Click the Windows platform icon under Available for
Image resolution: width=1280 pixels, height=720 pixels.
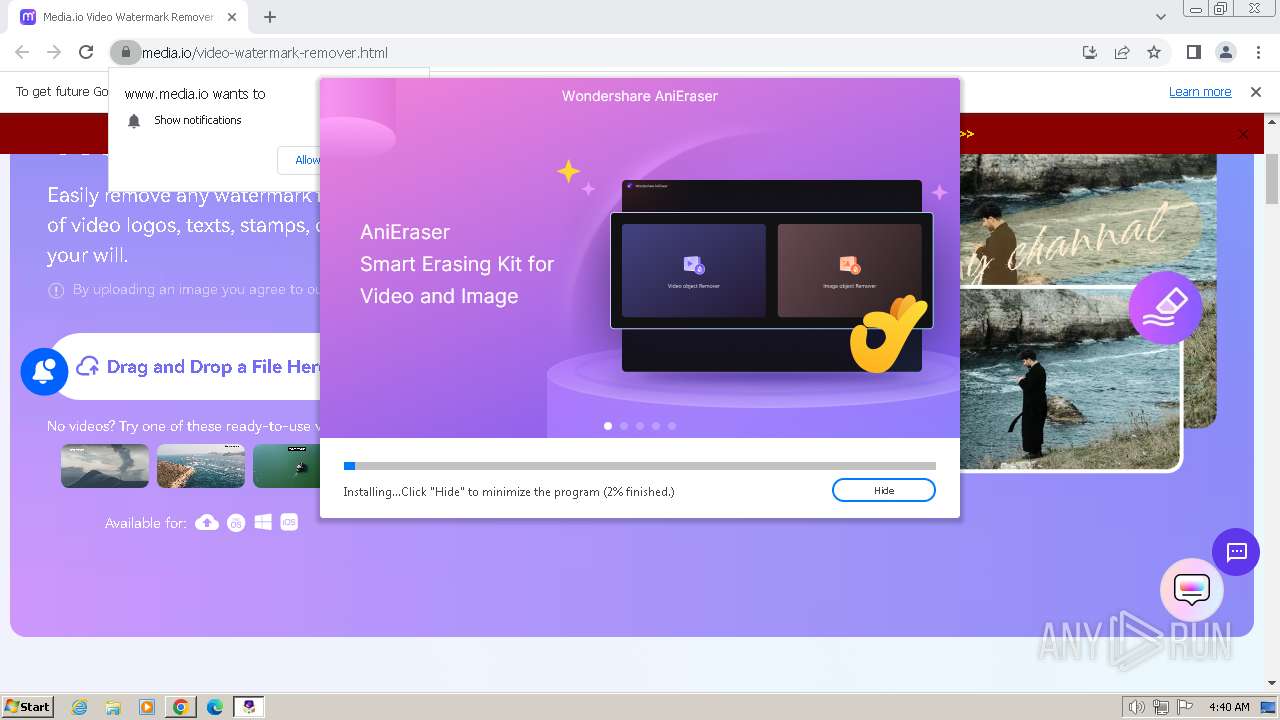[x=263, y=522]
